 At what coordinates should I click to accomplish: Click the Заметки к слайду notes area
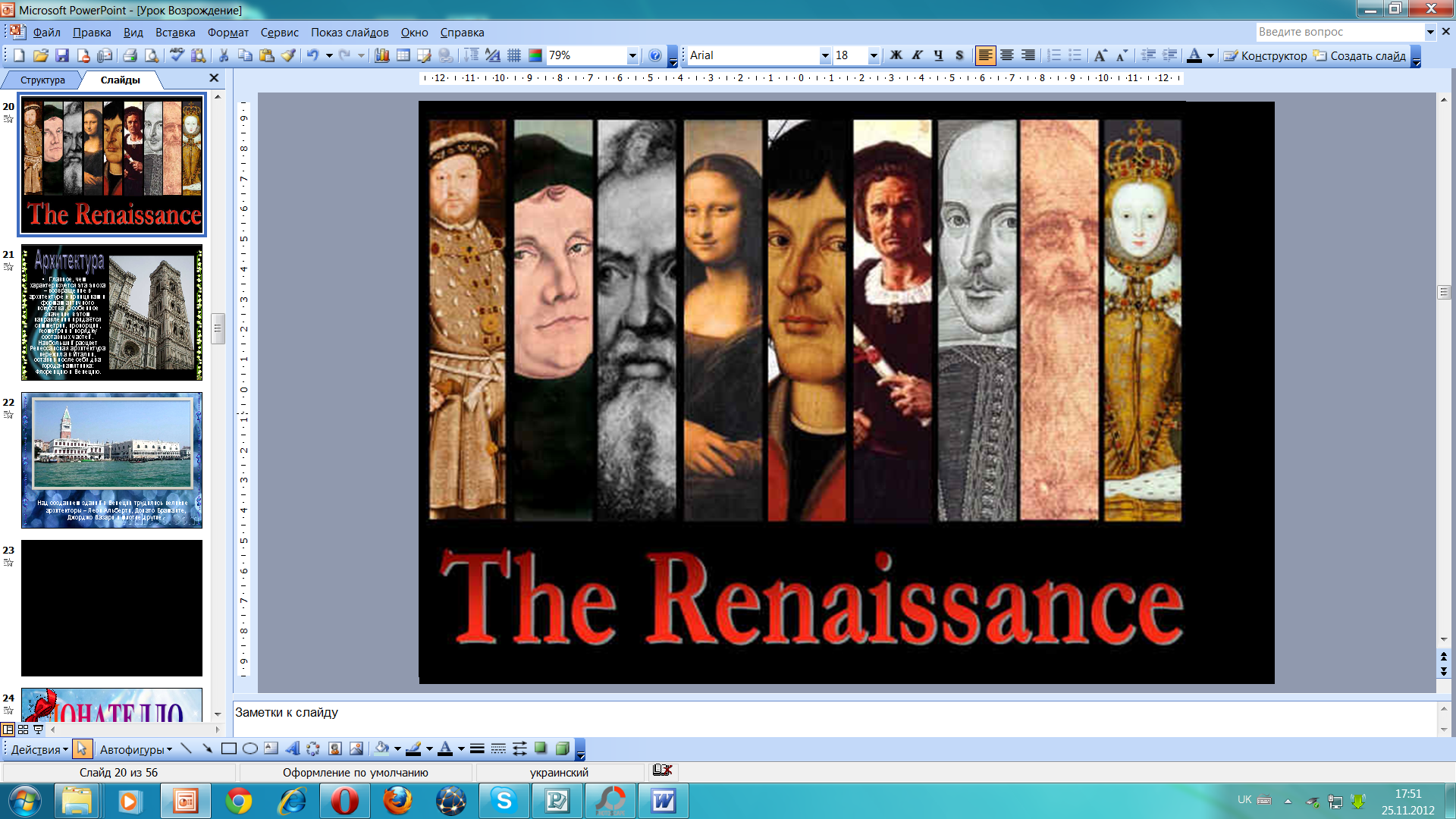pyautogui.click(x=834, y=718)
